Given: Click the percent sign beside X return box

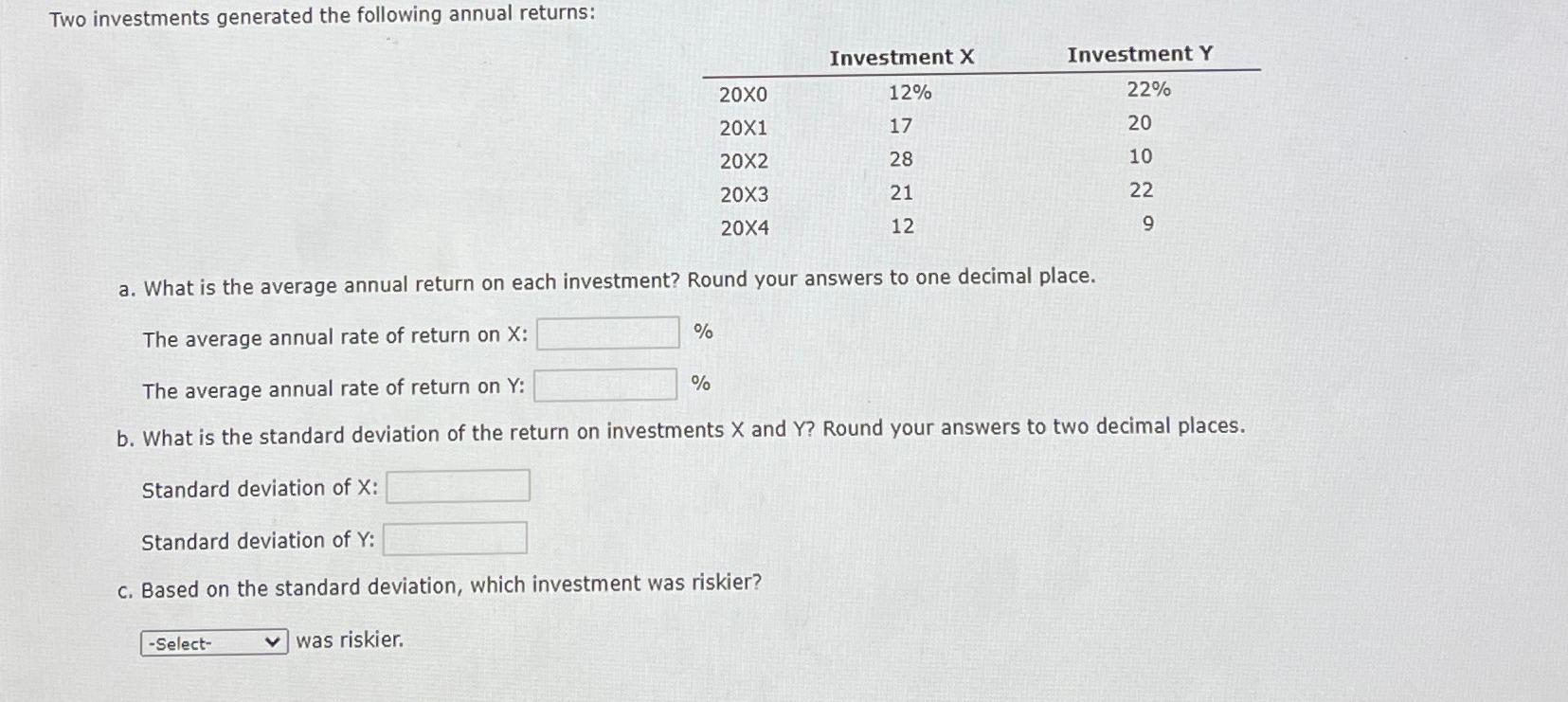Looking at the screenshot, I should click(x=703, y=331).
